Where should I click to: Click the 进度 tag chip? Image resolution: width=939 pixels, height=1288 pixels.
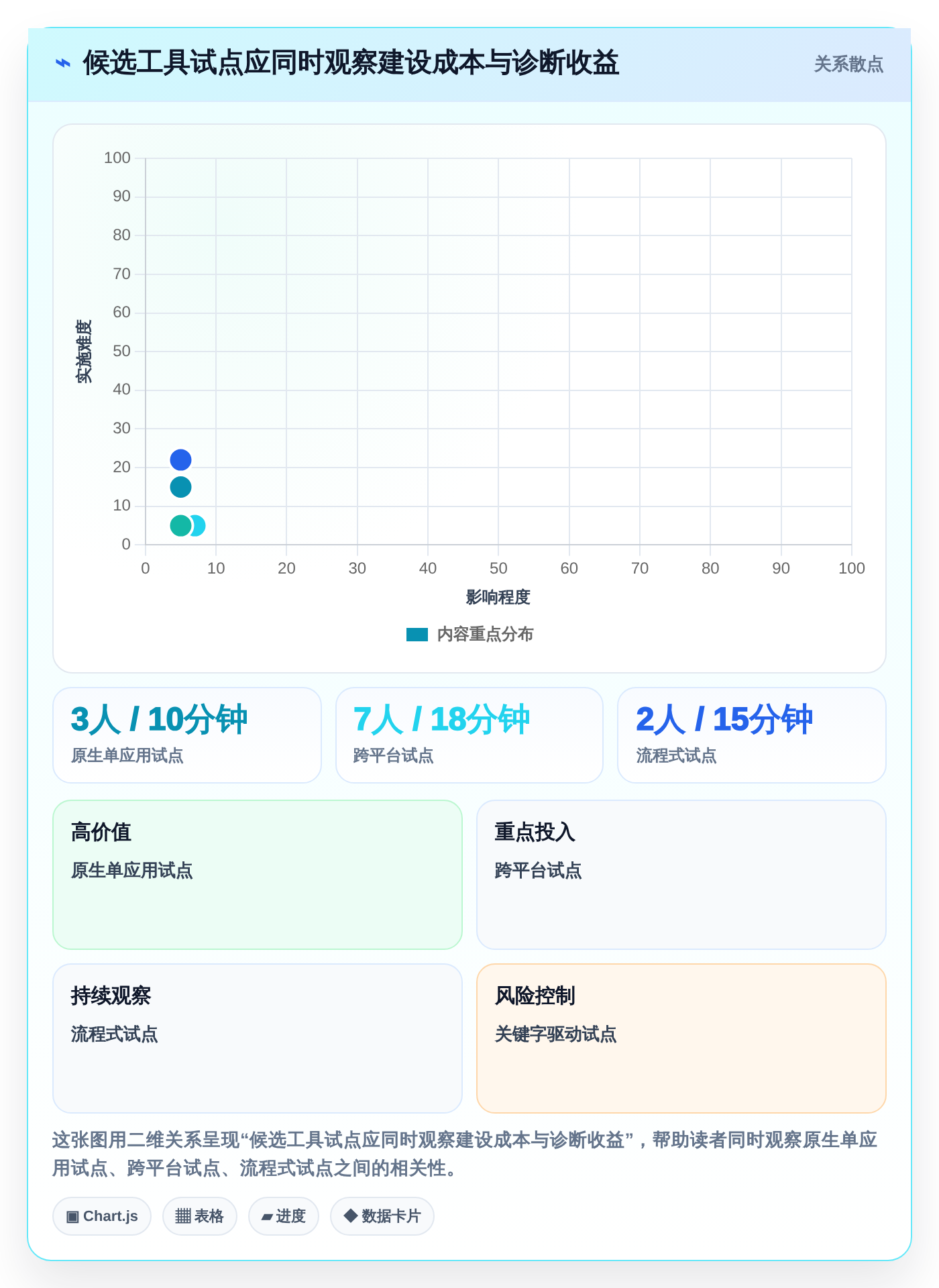(284, 1216)
